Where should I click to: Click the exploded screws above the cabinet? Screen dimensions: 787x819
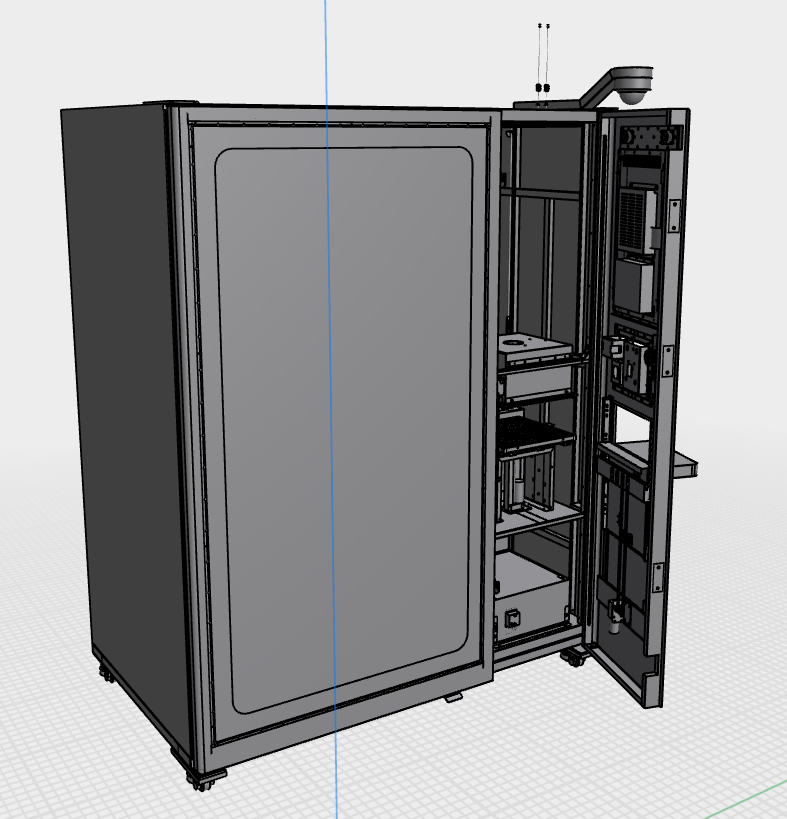(x=543, y=55)
